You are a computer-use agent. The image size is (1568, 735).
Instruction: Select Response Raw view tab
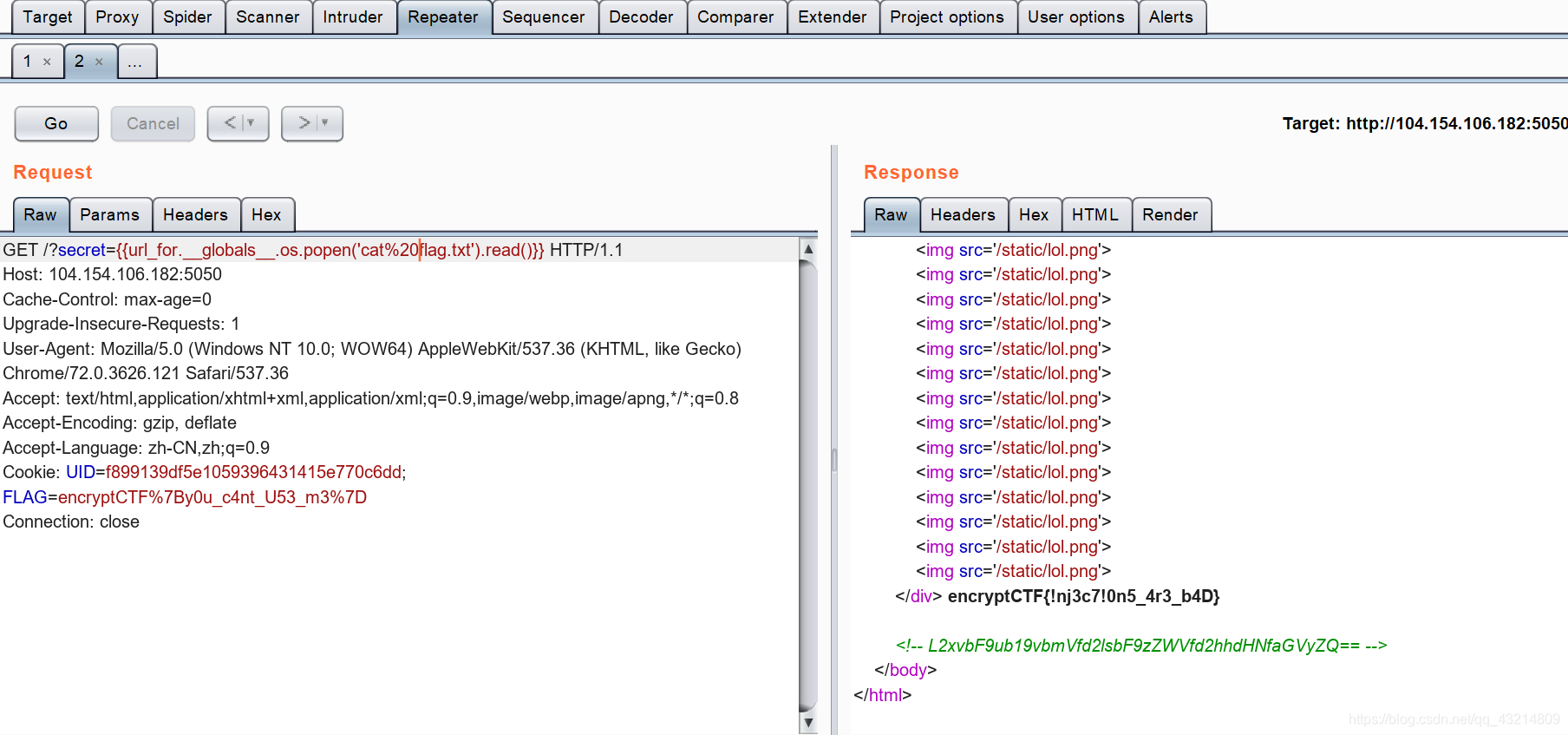[x=891, y=214]
